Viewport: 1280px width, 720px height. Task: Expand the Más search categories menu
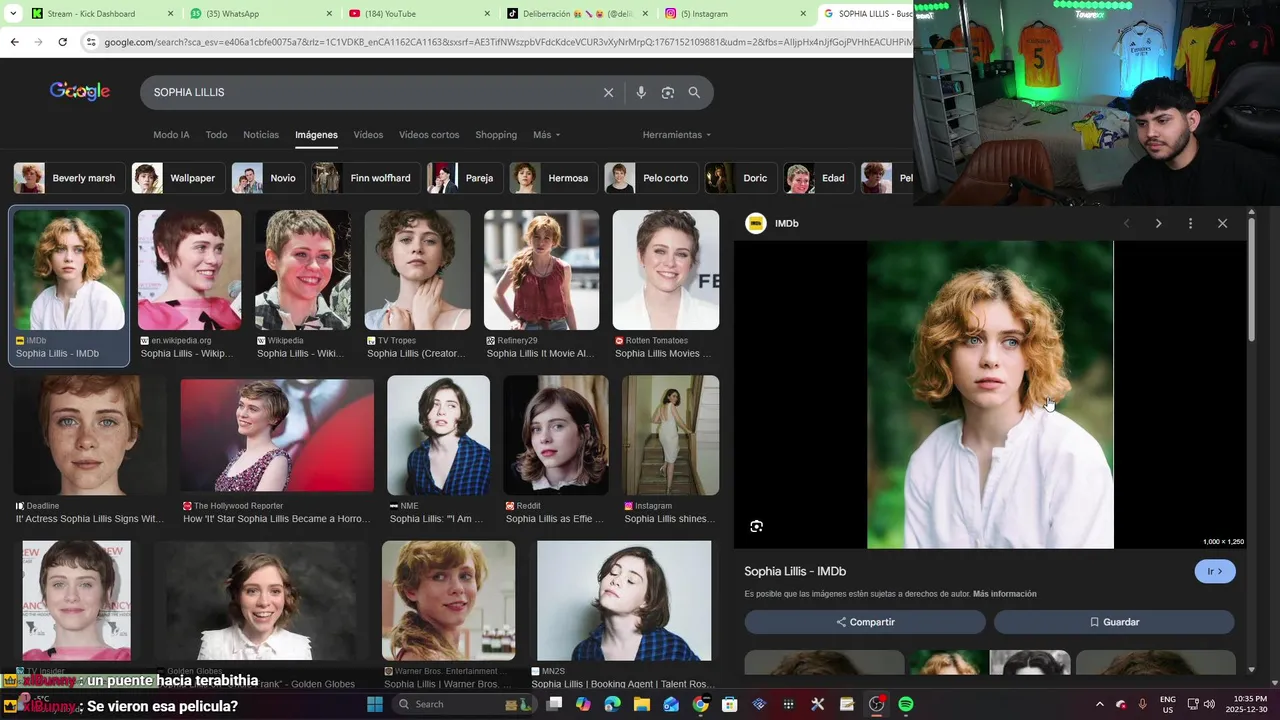click(x=546, y=135)
